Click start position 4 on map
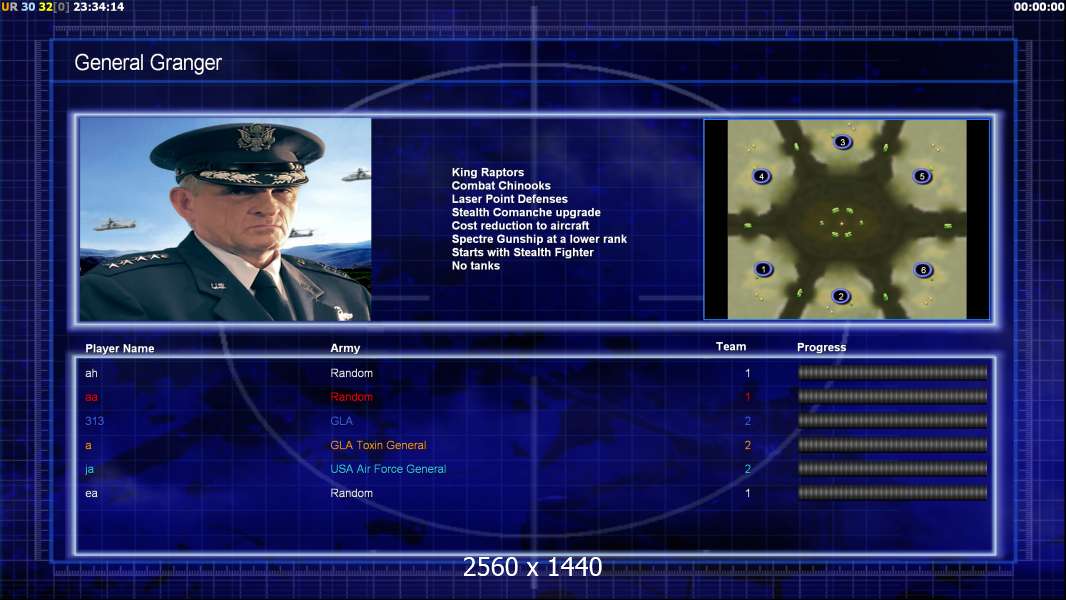Image resolution: width=1066 pixels, height=600 pixels. [761, 176]
